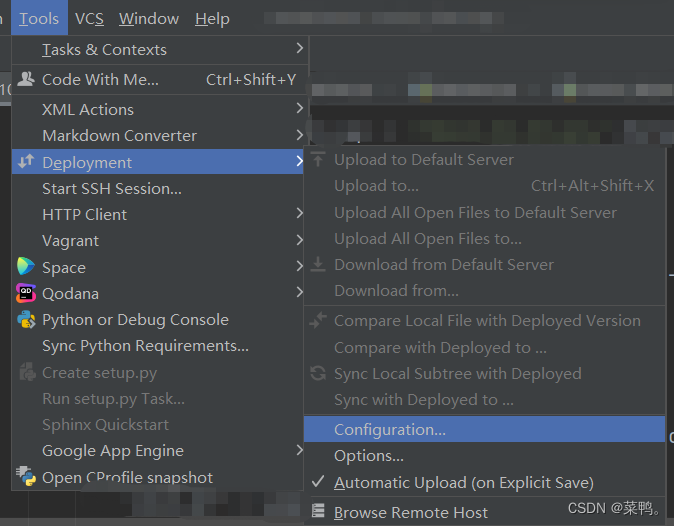Screen dimensions: 674x526
Task: Expand the HTTP Client submenu arrow
Action: [x=300, y=213]
